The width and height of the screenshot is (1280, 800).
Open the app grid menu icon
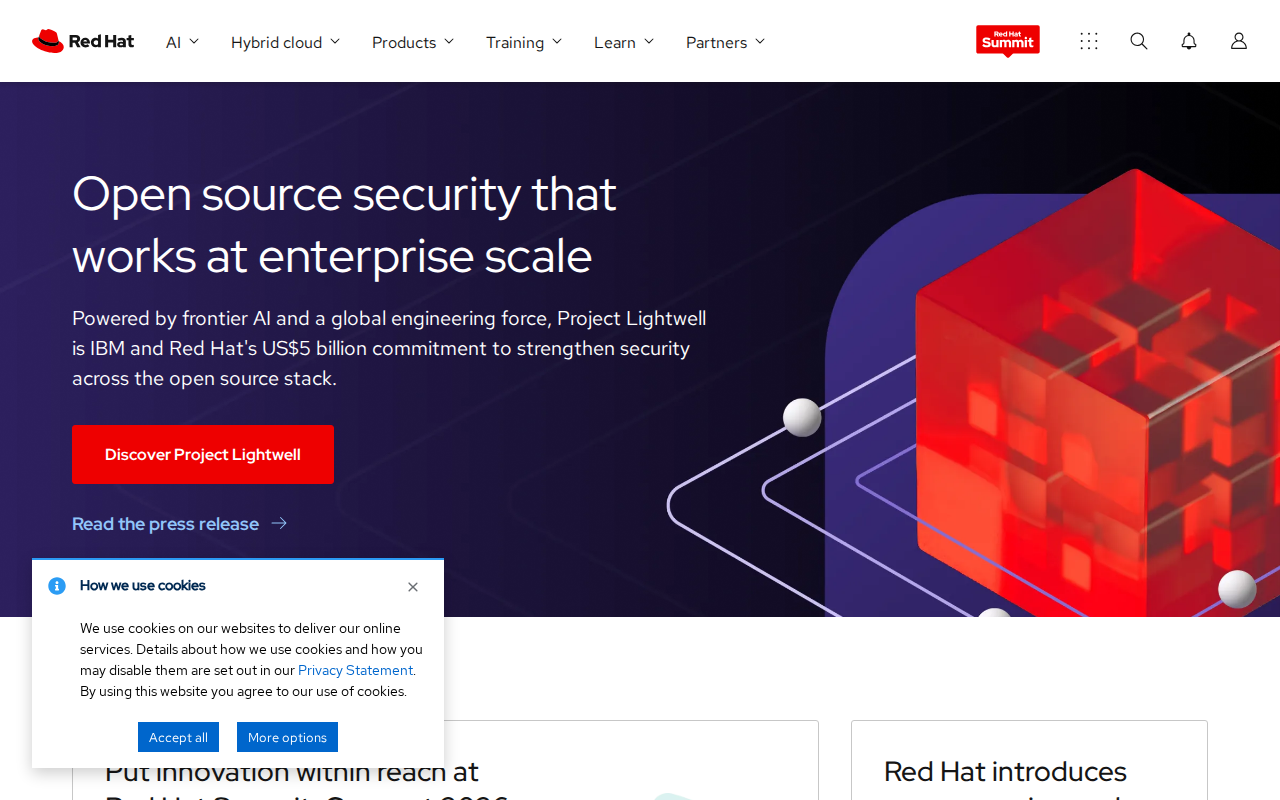tap(1089, 41)
